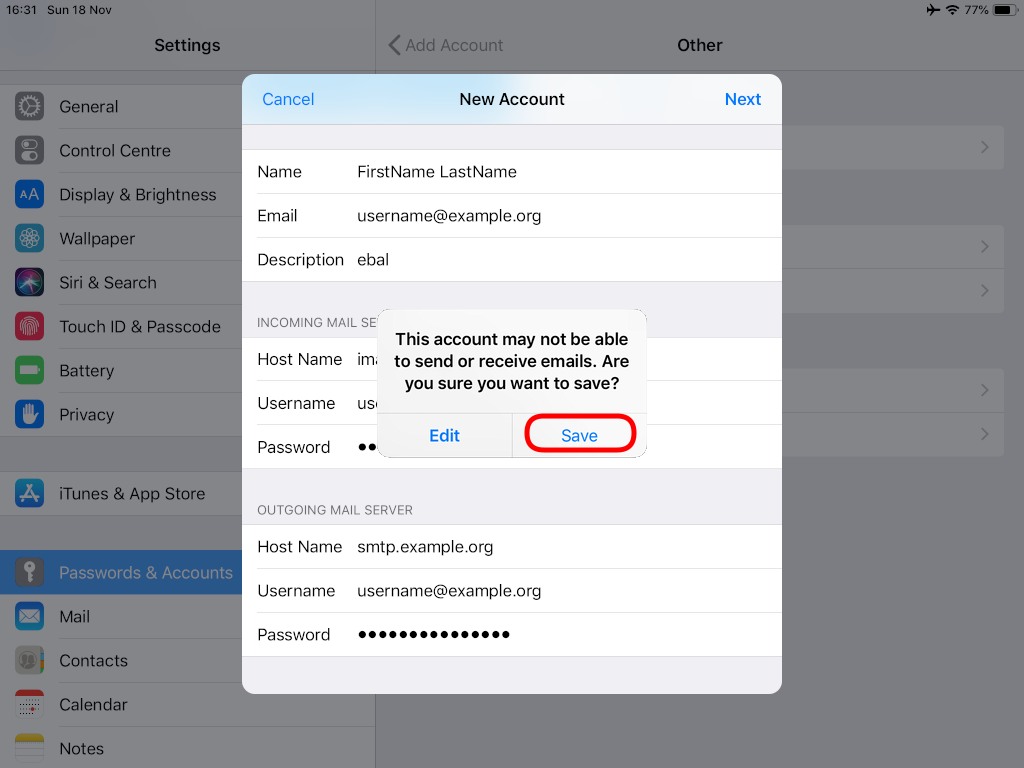Select the Passwords & Accounts key icon
1024x768 pixels.
(x=29, y=572)
